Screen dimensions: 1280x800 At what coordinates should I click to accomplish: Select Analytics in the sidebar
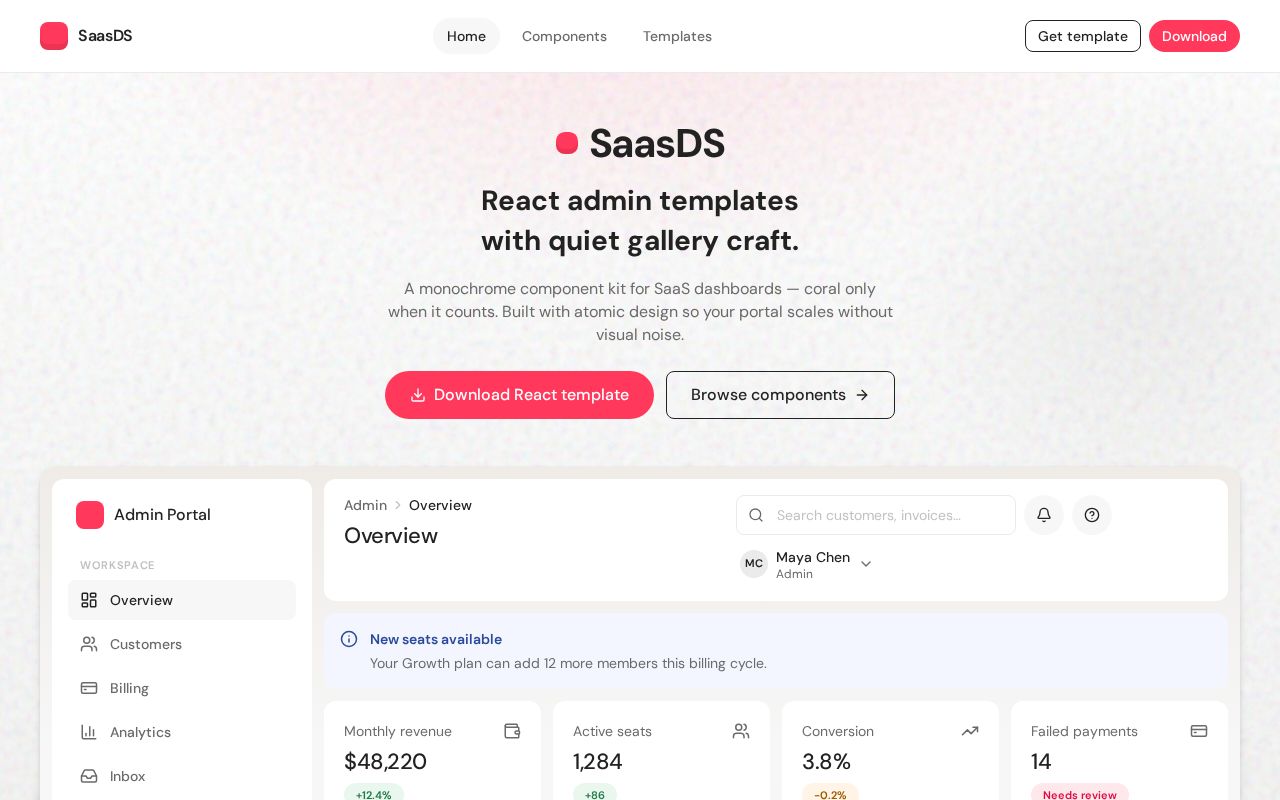[x=182, y=732]
